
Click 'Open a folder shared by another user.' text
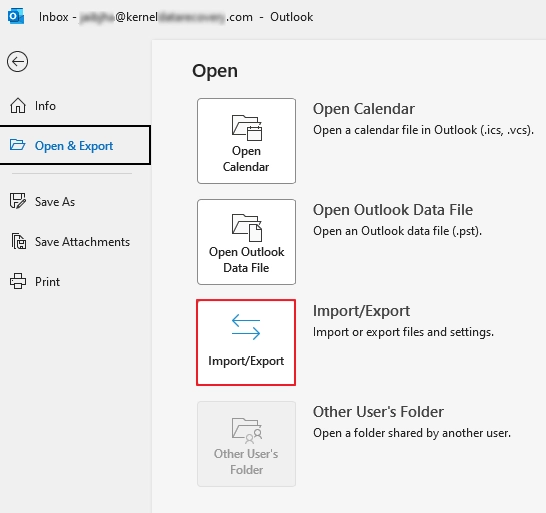412,433
